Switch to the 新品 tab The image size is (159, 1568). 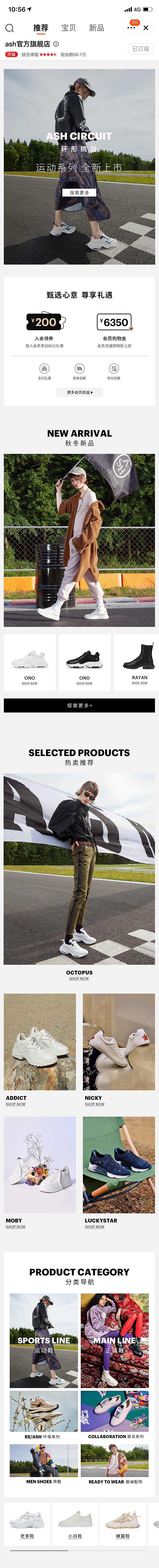pyautogui.click(x=96, y=28)
